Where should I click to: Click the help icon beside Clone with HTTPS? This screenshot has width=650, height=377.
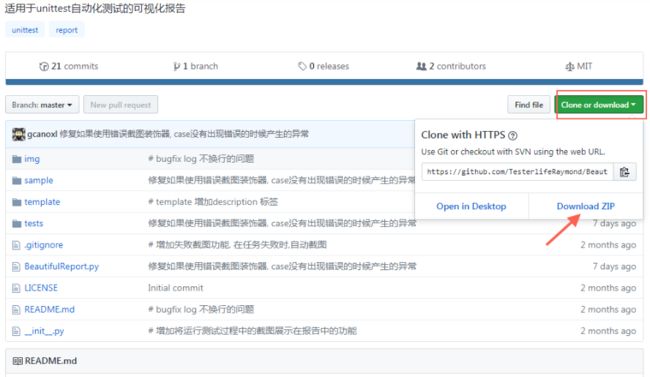click(x=513, y=135)
